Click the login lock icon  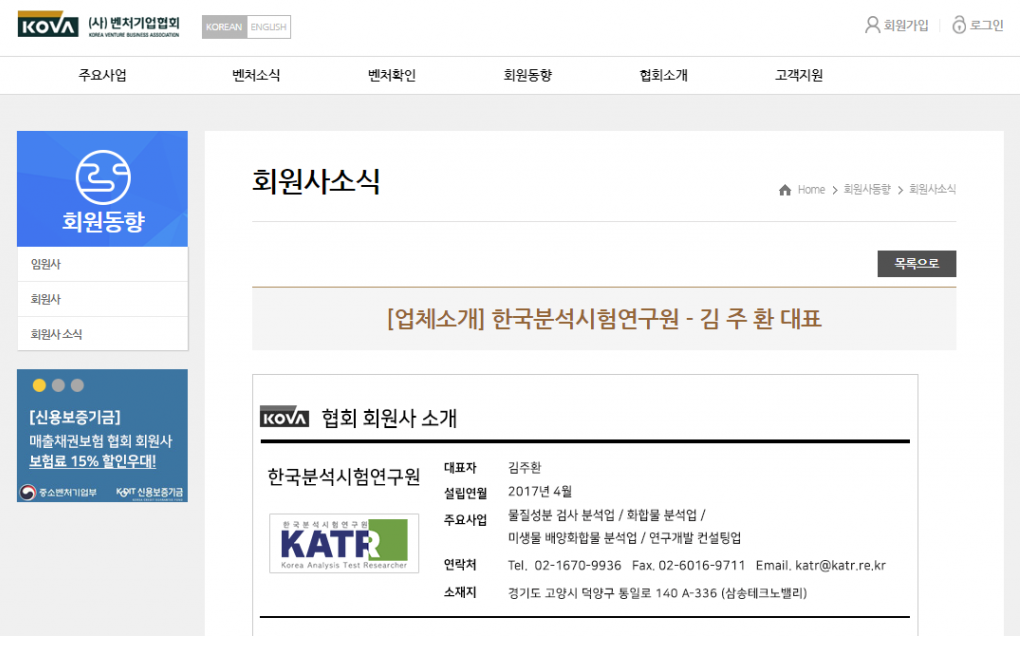(958, 25)
